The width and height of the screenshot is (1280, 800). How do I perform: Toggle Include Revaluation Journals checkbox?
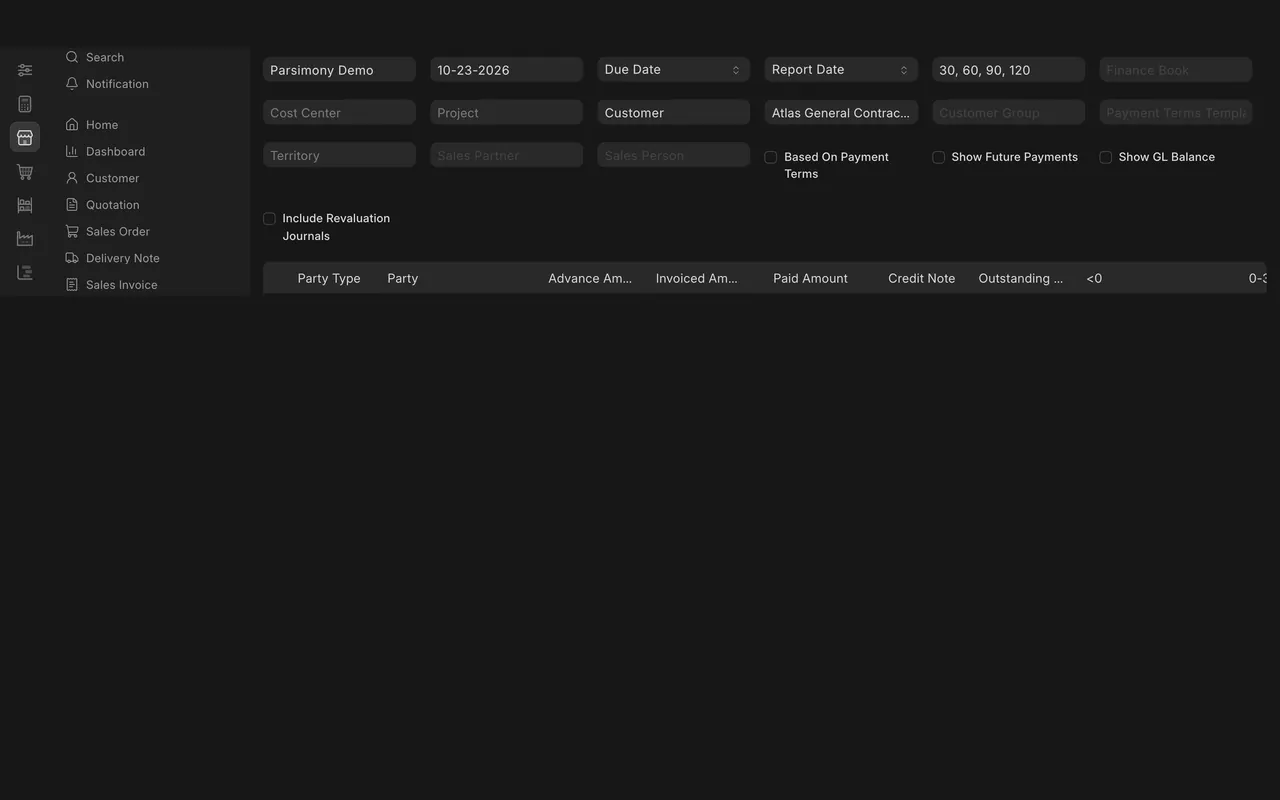pos(269,218)
